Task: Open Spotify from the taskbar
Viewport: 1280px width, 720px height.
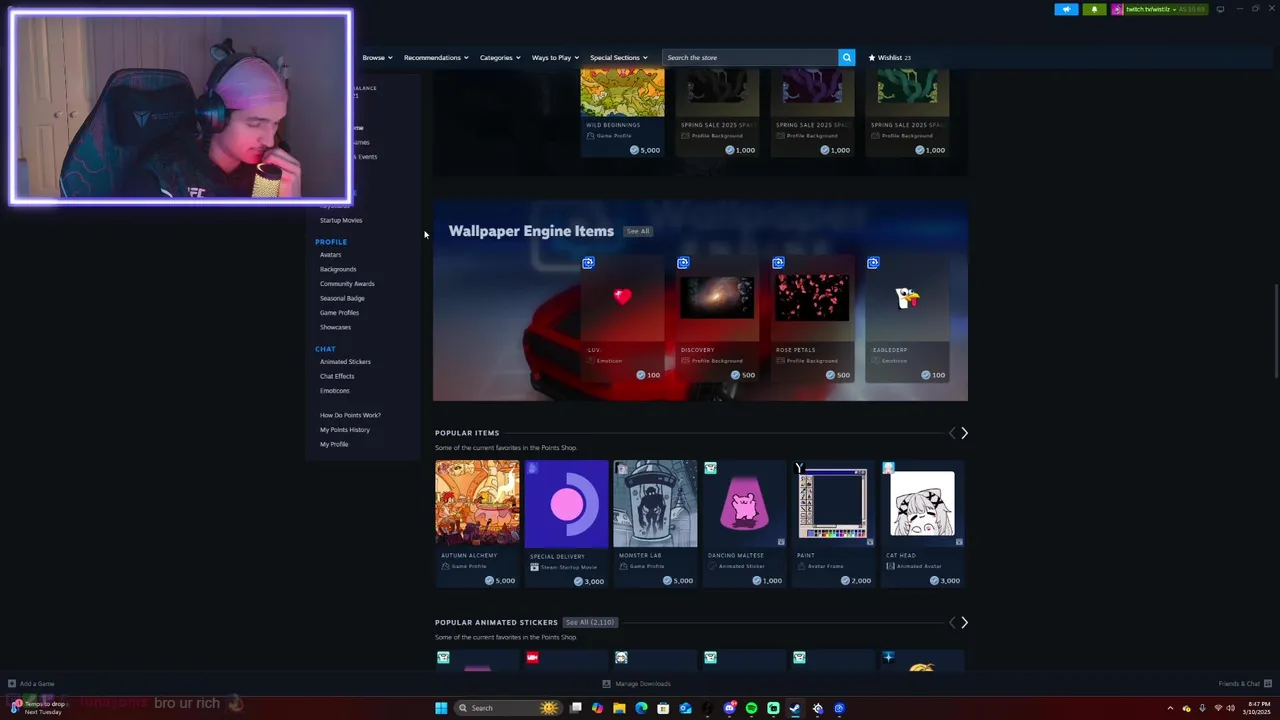Action: click(751, 708)
